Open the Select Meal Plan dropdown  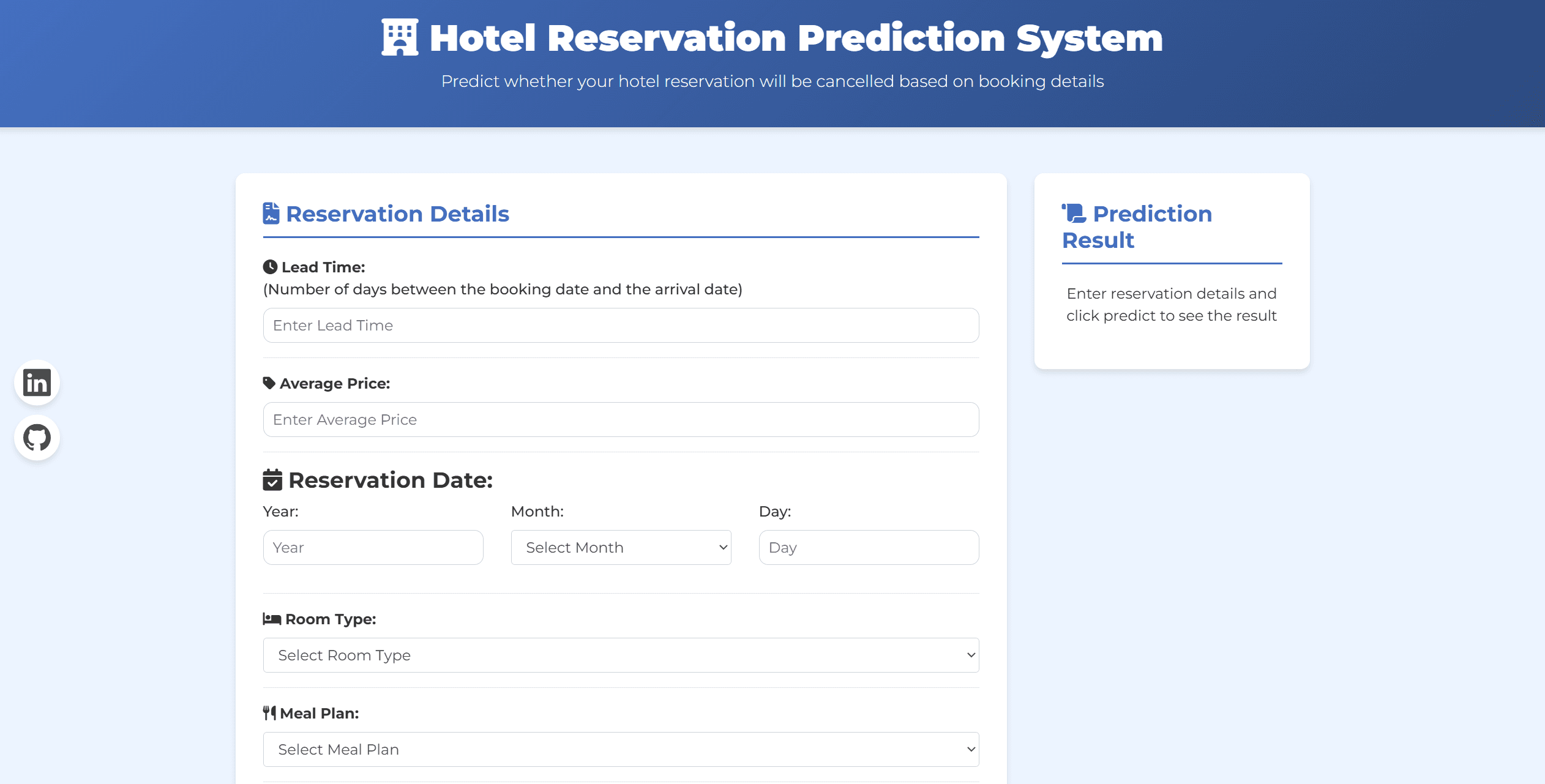click(621, 749)
